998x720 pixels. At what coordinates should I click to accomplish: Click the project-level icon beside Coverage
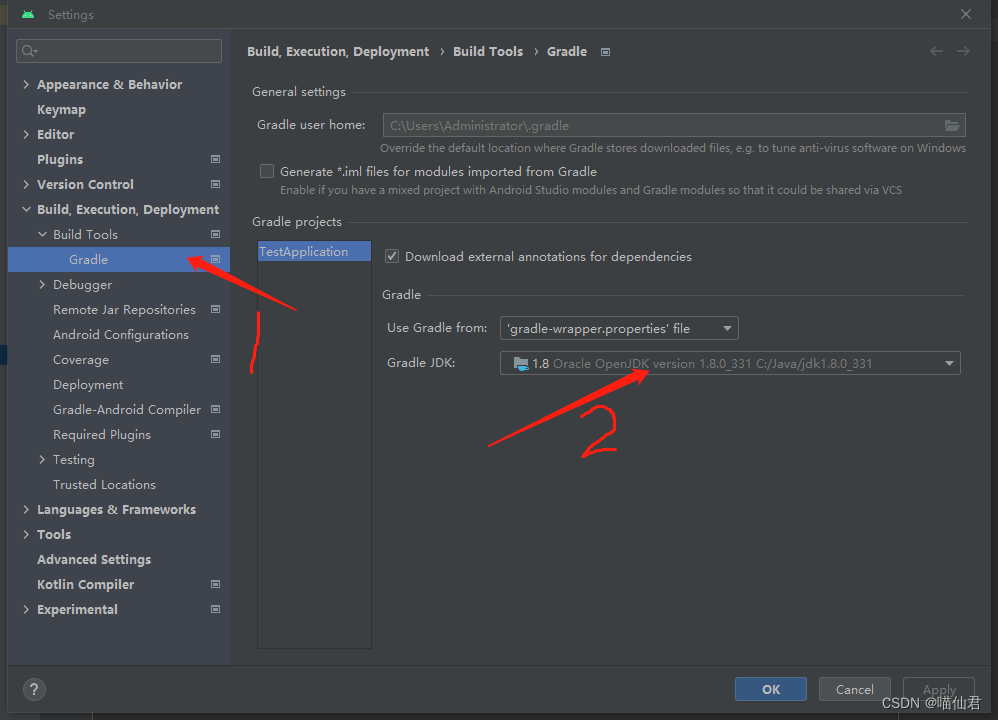click(215, 359)
